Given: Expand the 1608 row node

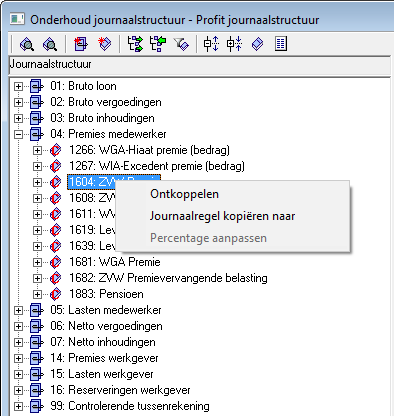Looking at the screenshot, I should click(37, 198).
